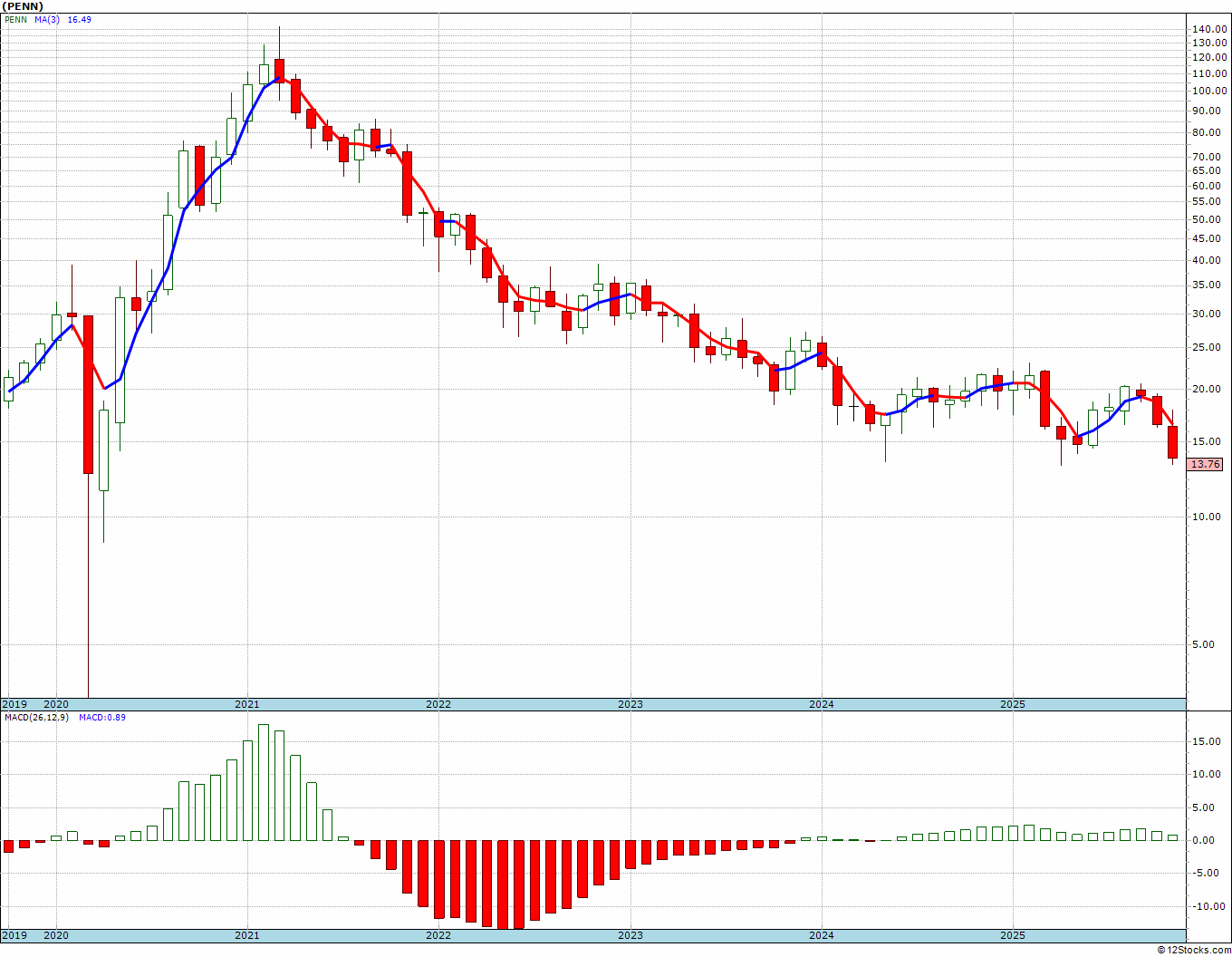Click 2025 on the price chart time axis
The height and width of the screenshot is (957, 1232).
pyautogui.click(x=1013, y=704)
